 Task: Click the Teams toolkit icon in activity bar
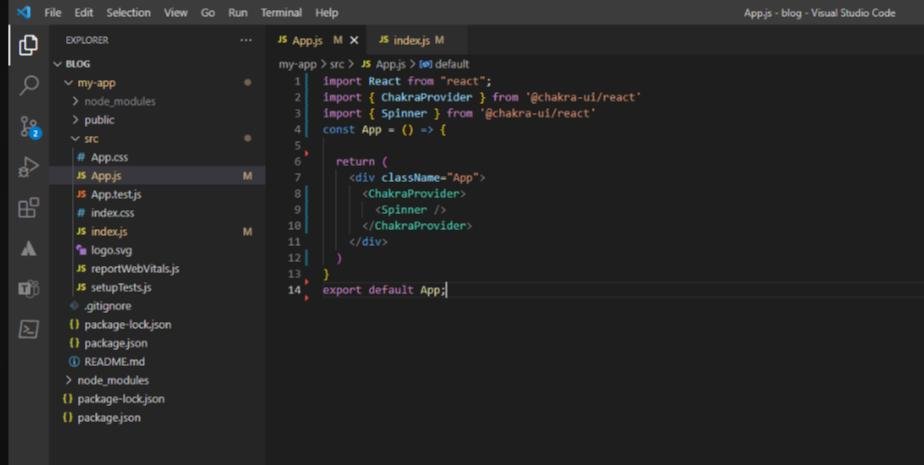click(28, 289)
